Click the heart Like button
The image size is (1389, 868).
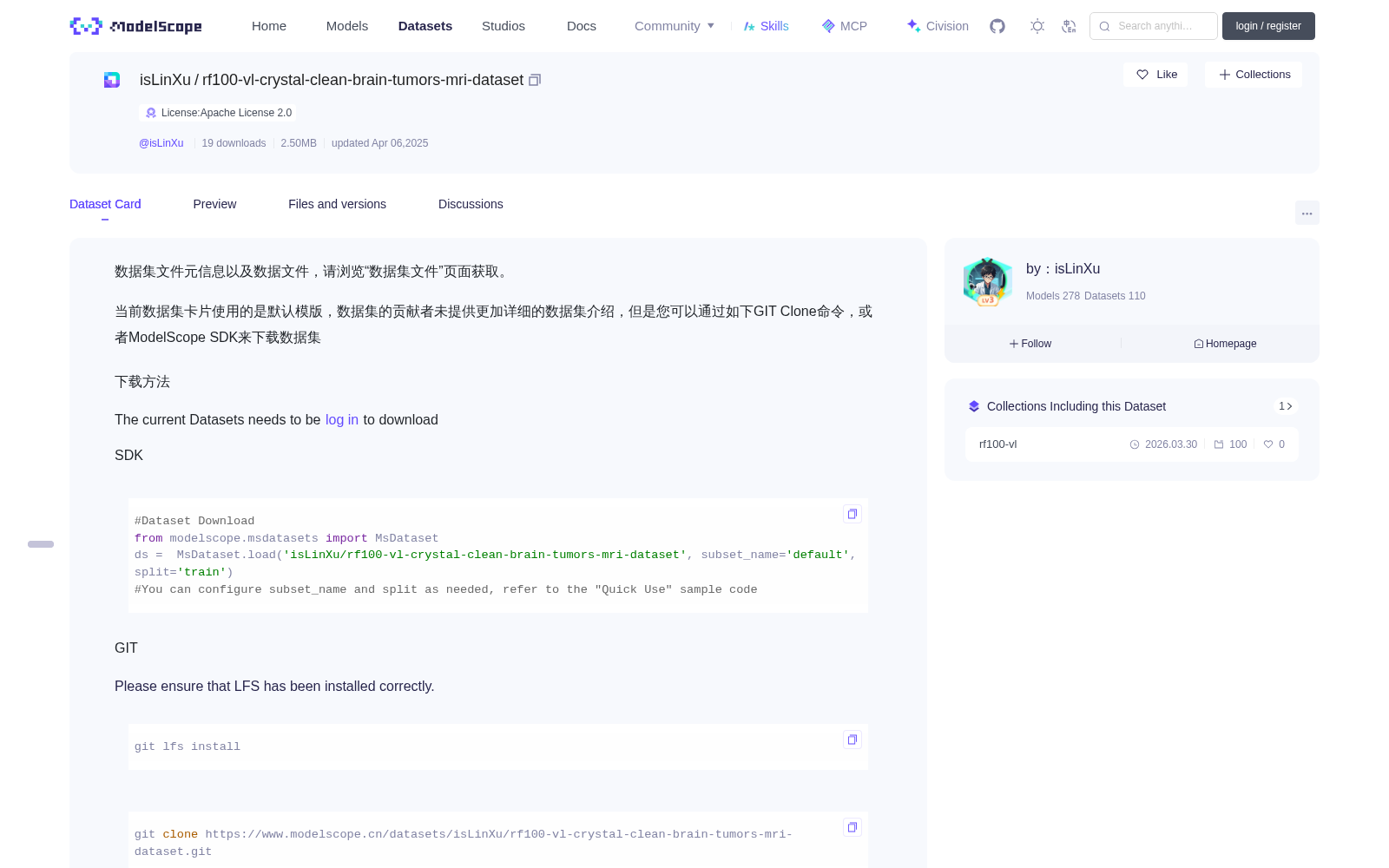1155,75
